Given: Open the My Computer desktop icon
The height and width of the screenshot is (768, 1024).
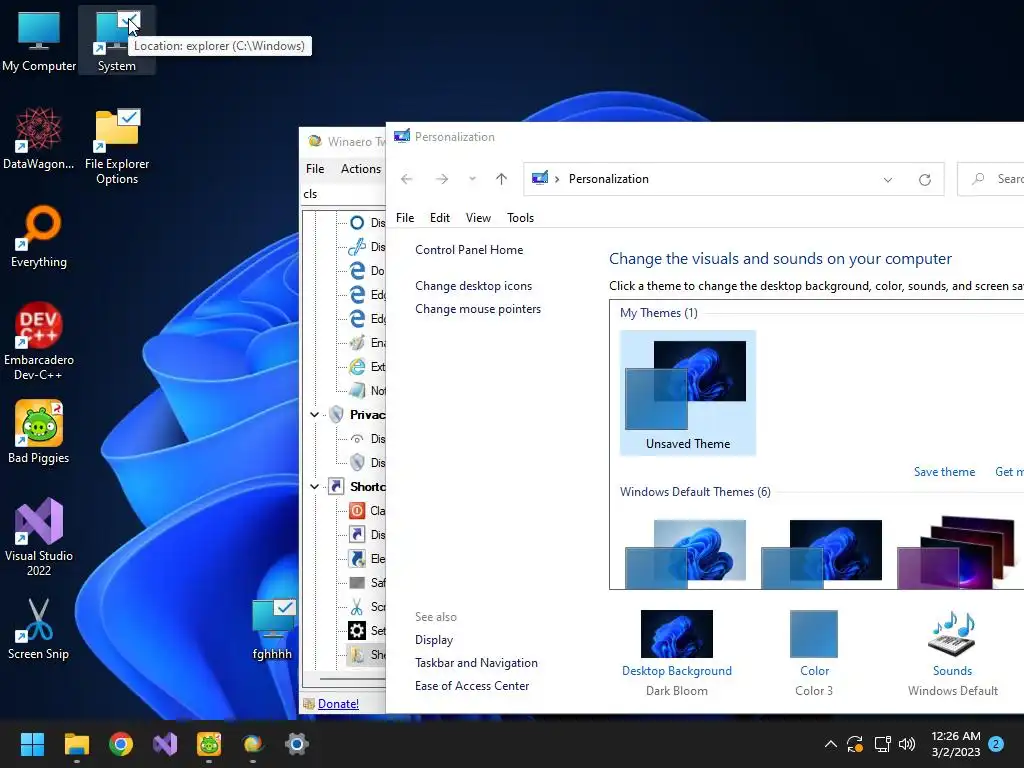Looking at the screenshot, I should (x=39, y=39).
